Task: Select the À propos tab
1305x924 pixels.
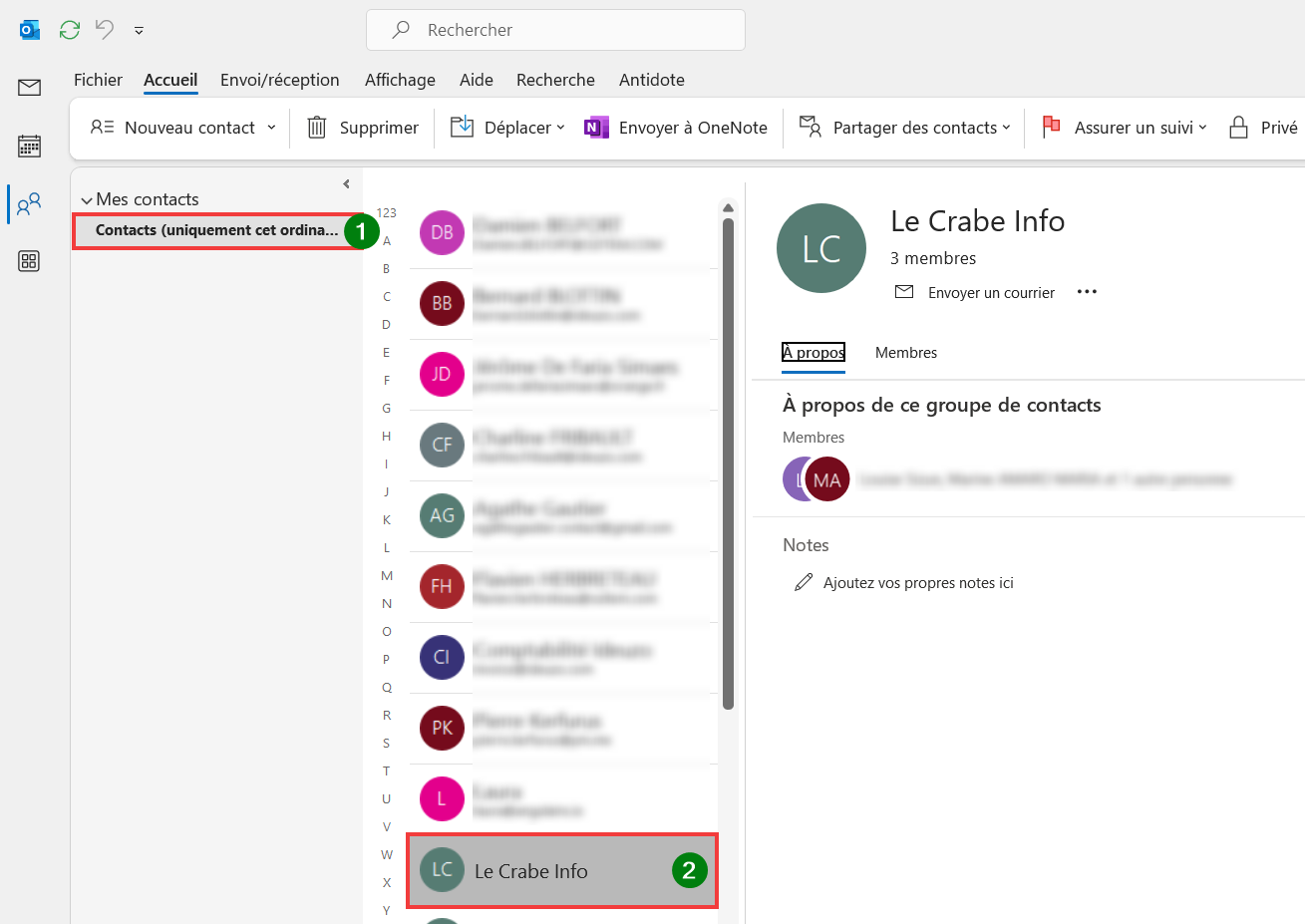Action: [814, 353]
